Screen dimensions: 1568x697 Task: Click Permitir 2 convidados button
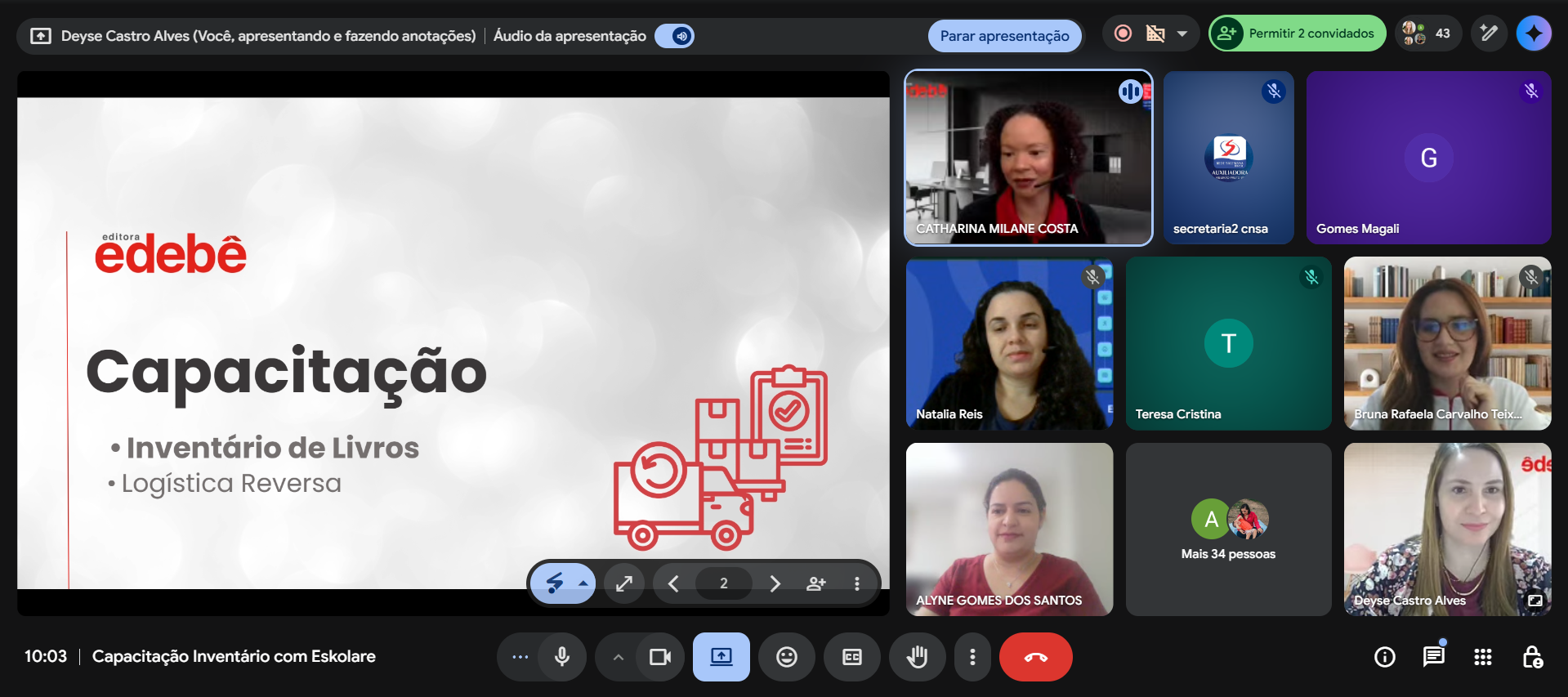pos(1298,34)
